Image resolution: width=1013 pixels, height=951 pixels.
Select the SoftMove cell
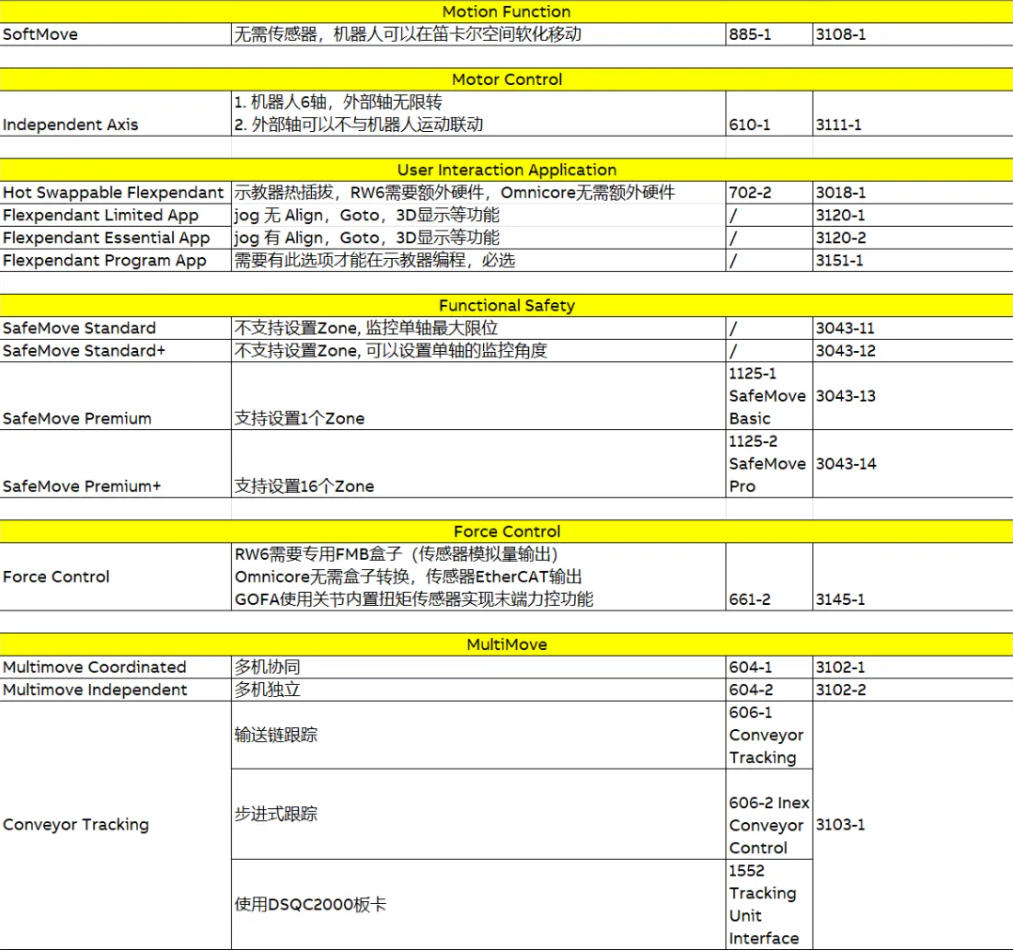point(115,34)
